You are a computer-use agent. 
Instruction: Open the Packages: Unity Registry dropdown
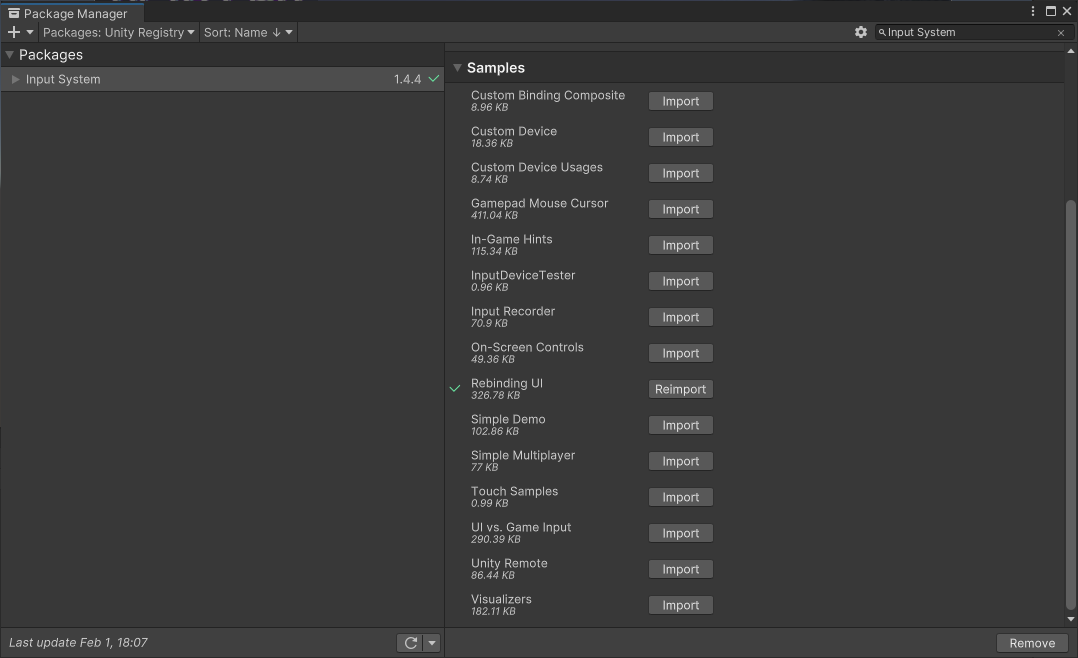[x=118, y=32]
